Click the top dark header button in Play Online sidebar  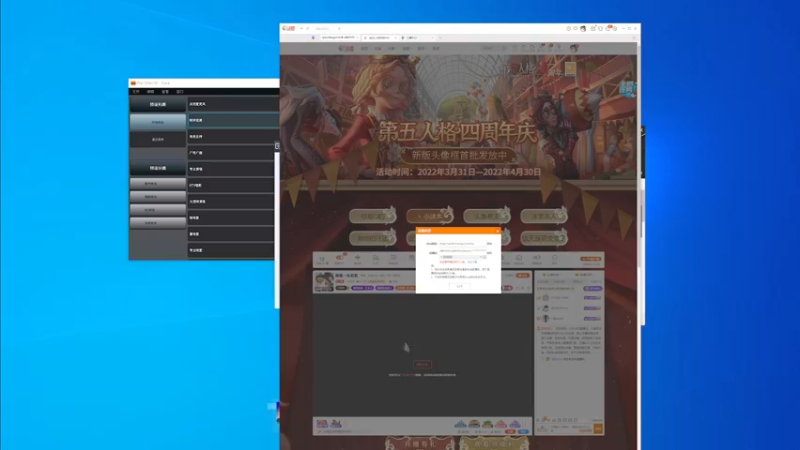(x=158, y=104)
